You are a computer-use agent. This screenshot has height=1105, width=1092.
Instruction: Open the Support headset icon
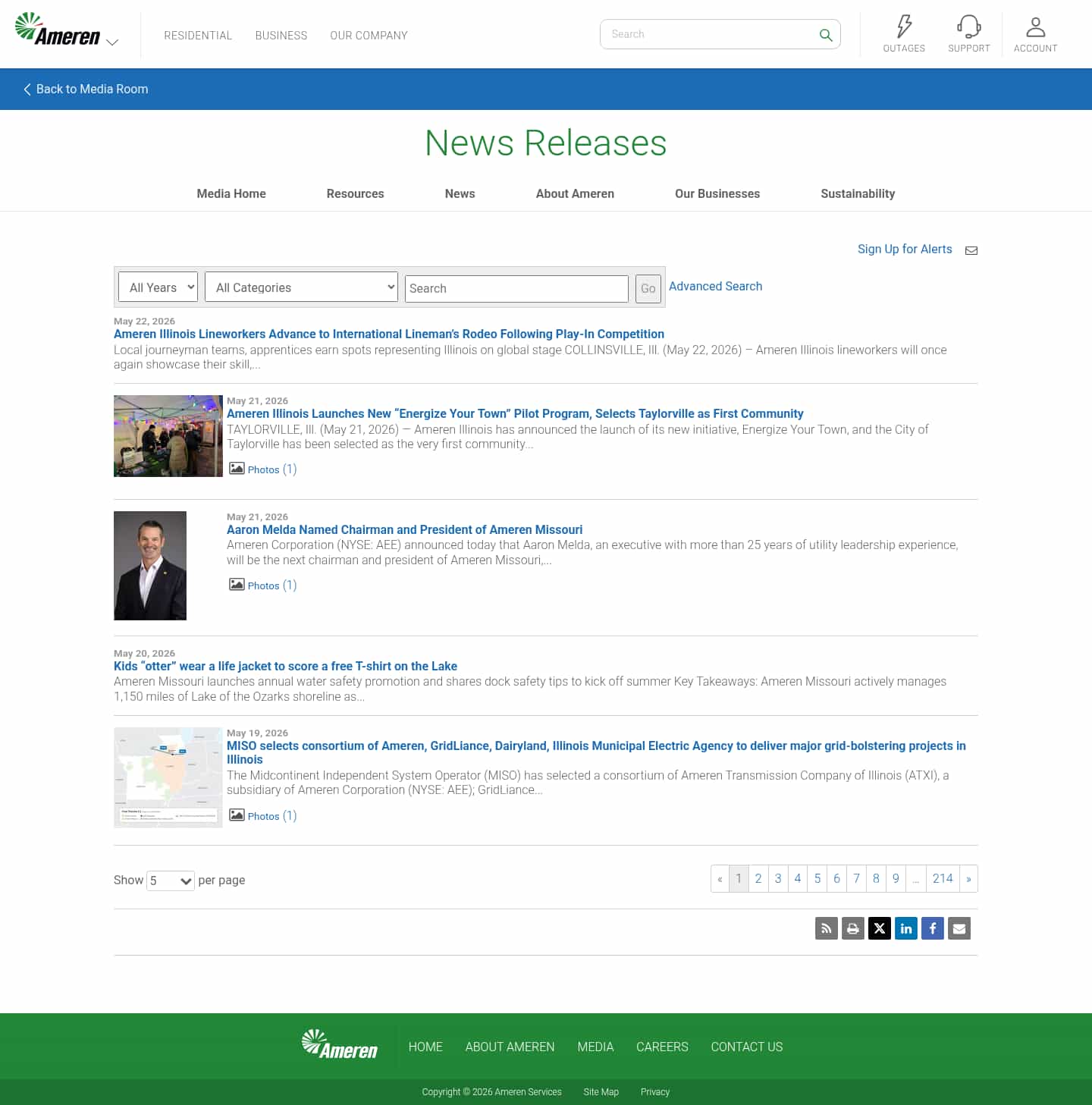pos(968,27)
